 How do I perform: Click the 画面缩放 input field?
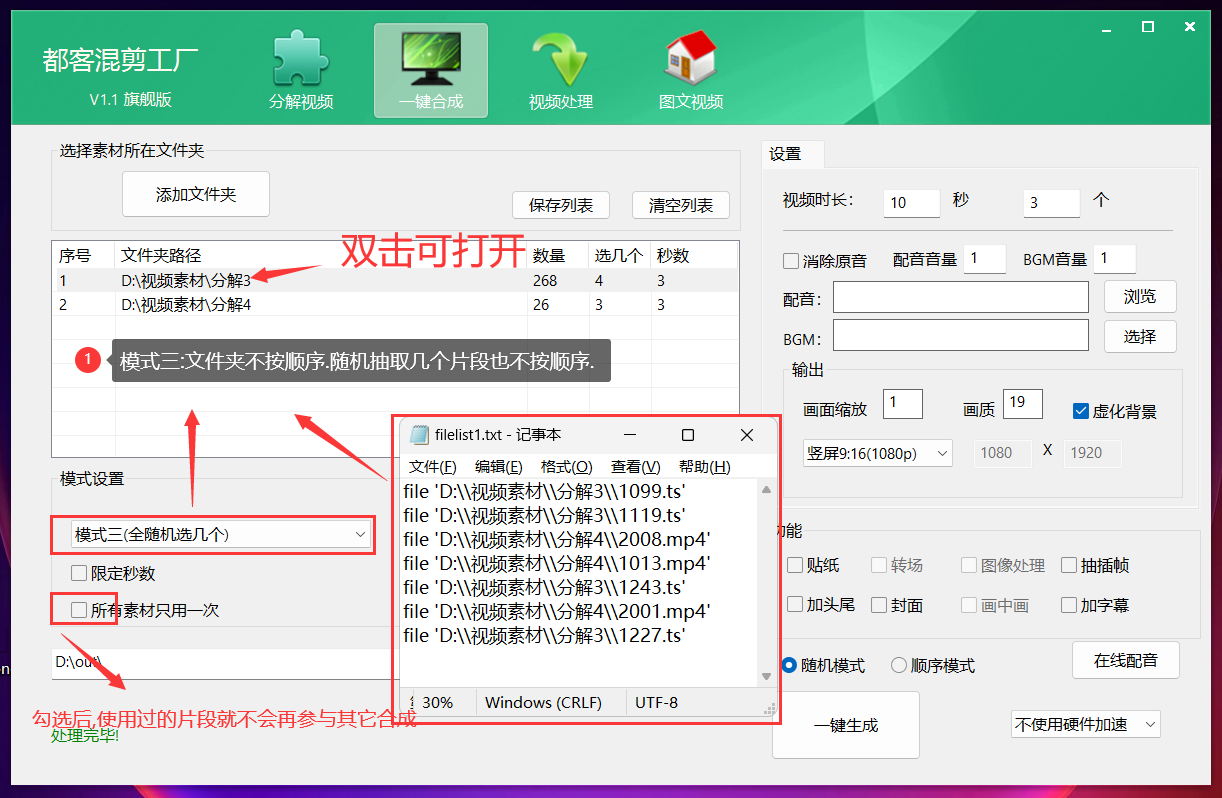[903, 404]
